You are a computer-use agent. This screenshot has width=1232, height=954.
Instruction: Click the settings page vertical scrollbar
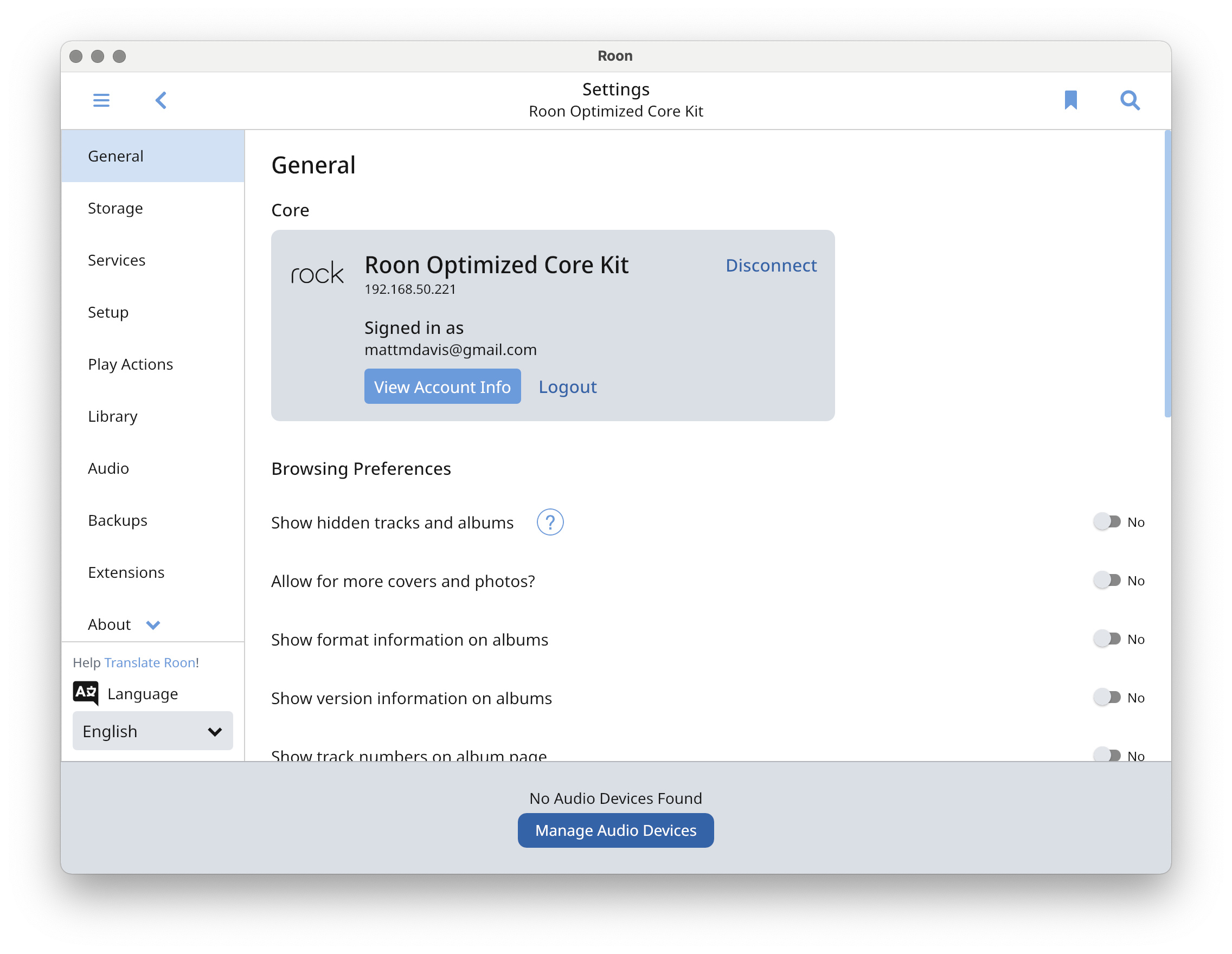[x=1167, y=275]
